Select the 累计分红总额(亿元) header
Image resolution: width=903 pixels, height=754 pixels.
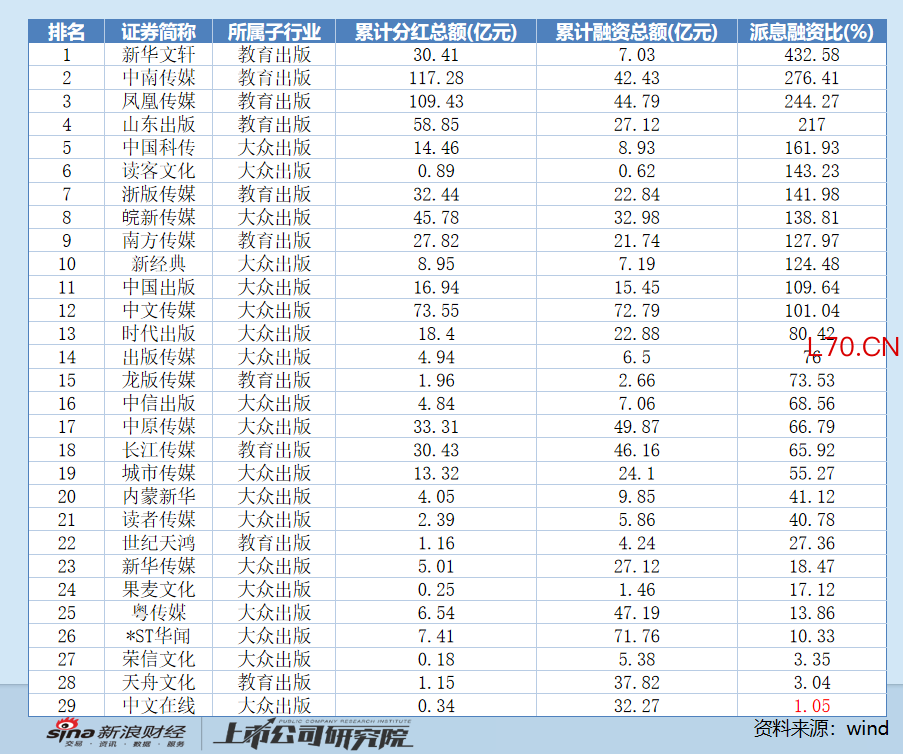[436, 32]
